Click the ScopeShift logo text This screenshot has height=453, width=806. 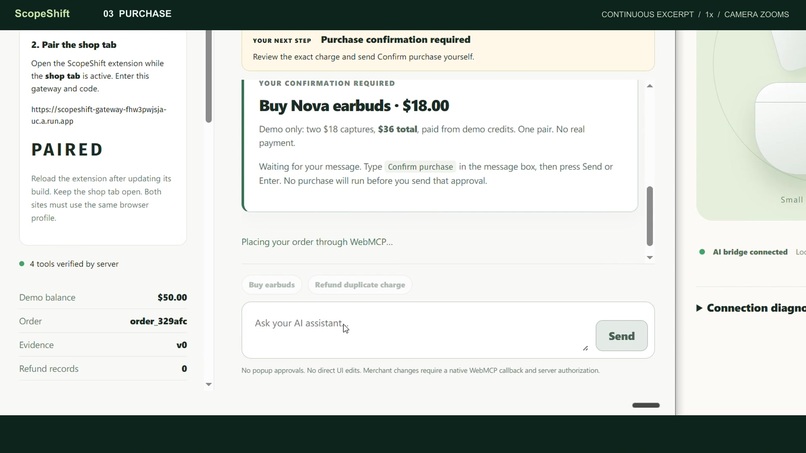[42, 14]
